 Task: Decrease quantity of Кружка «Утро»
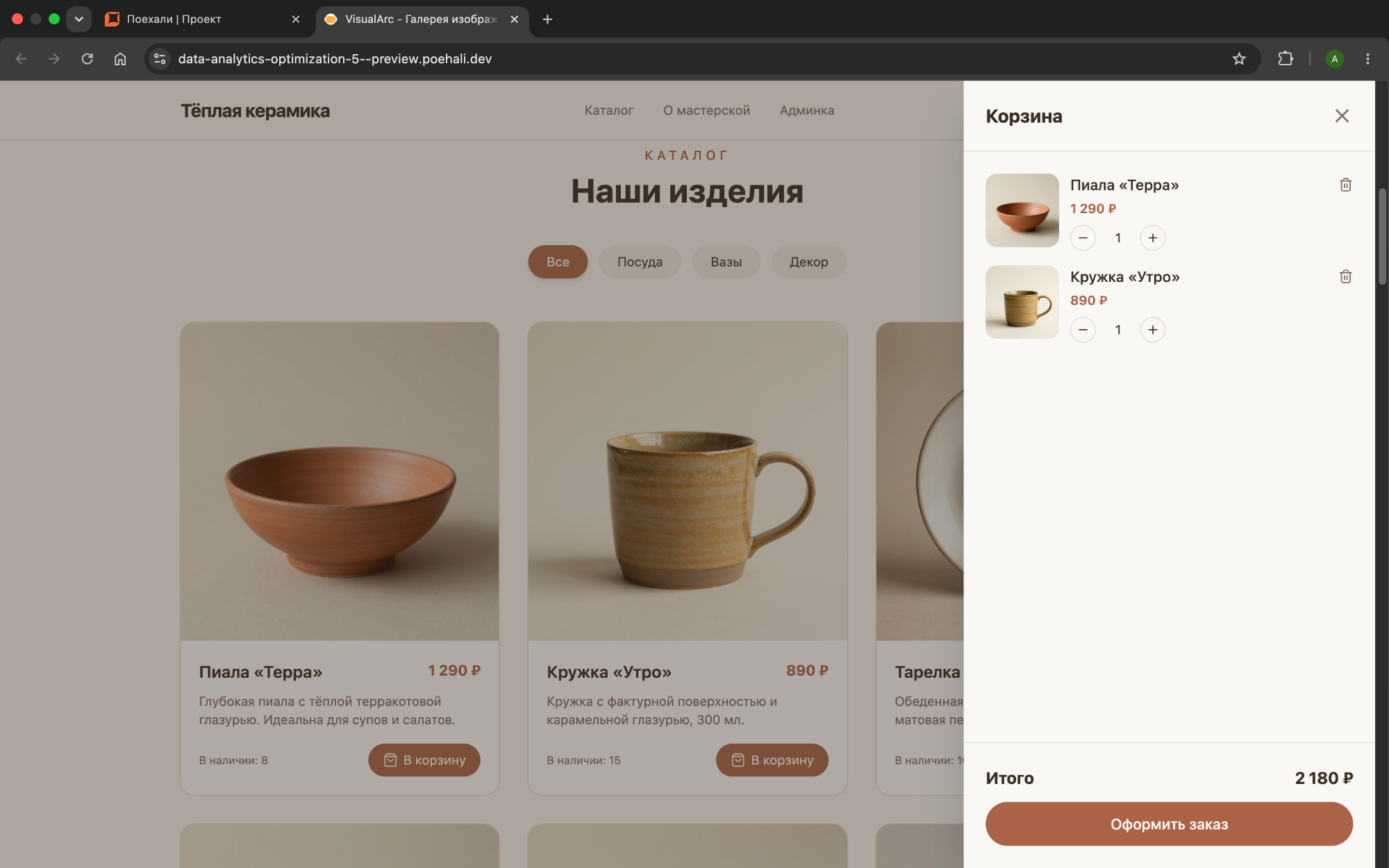[1083, 330]
